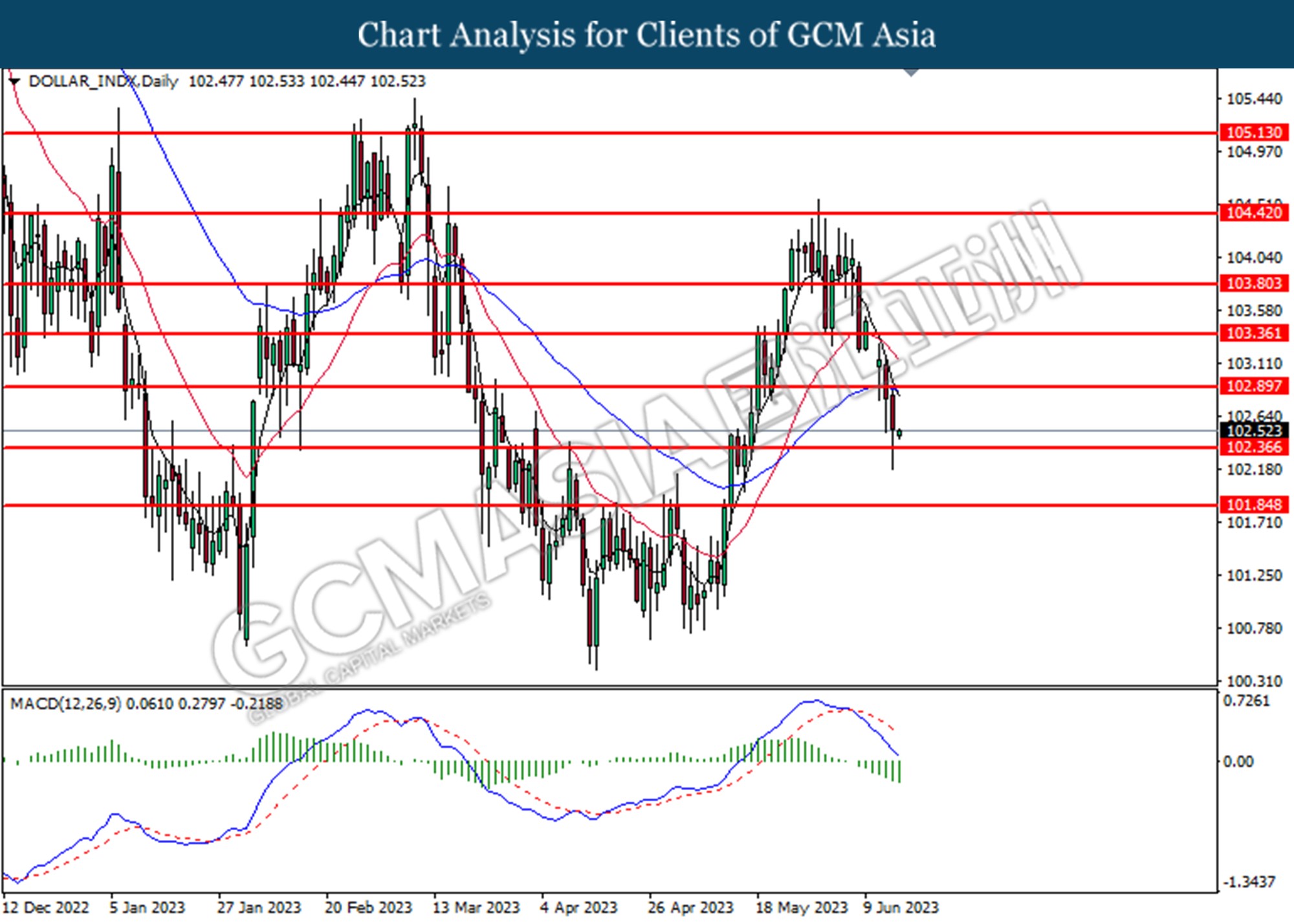The image size is (1294, 924).
Task: Select the 103.803 red price label
Action: [x=1254, y=283]
